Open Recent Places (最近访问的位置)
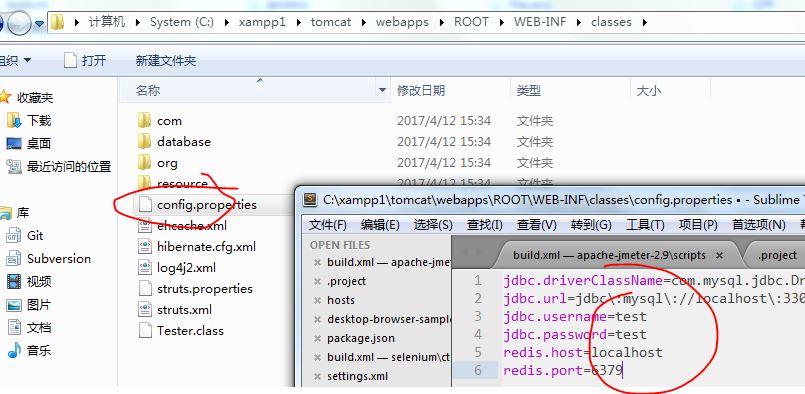The image size is (805, 394). tap(59, 166)
